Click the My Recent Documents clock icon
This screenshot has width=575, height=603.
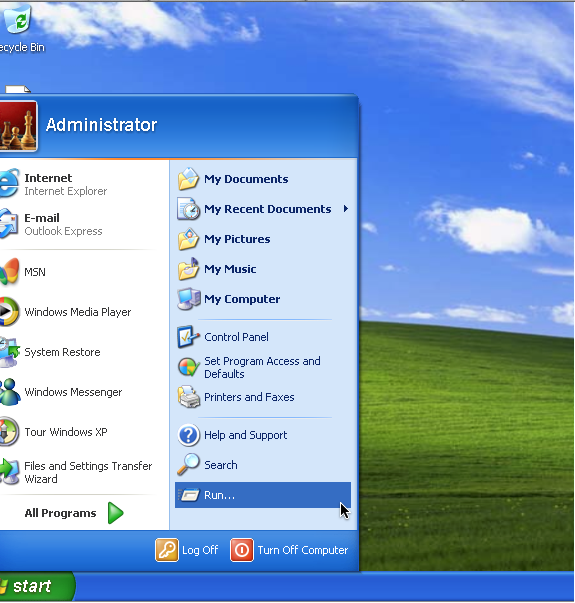(188, 209)
